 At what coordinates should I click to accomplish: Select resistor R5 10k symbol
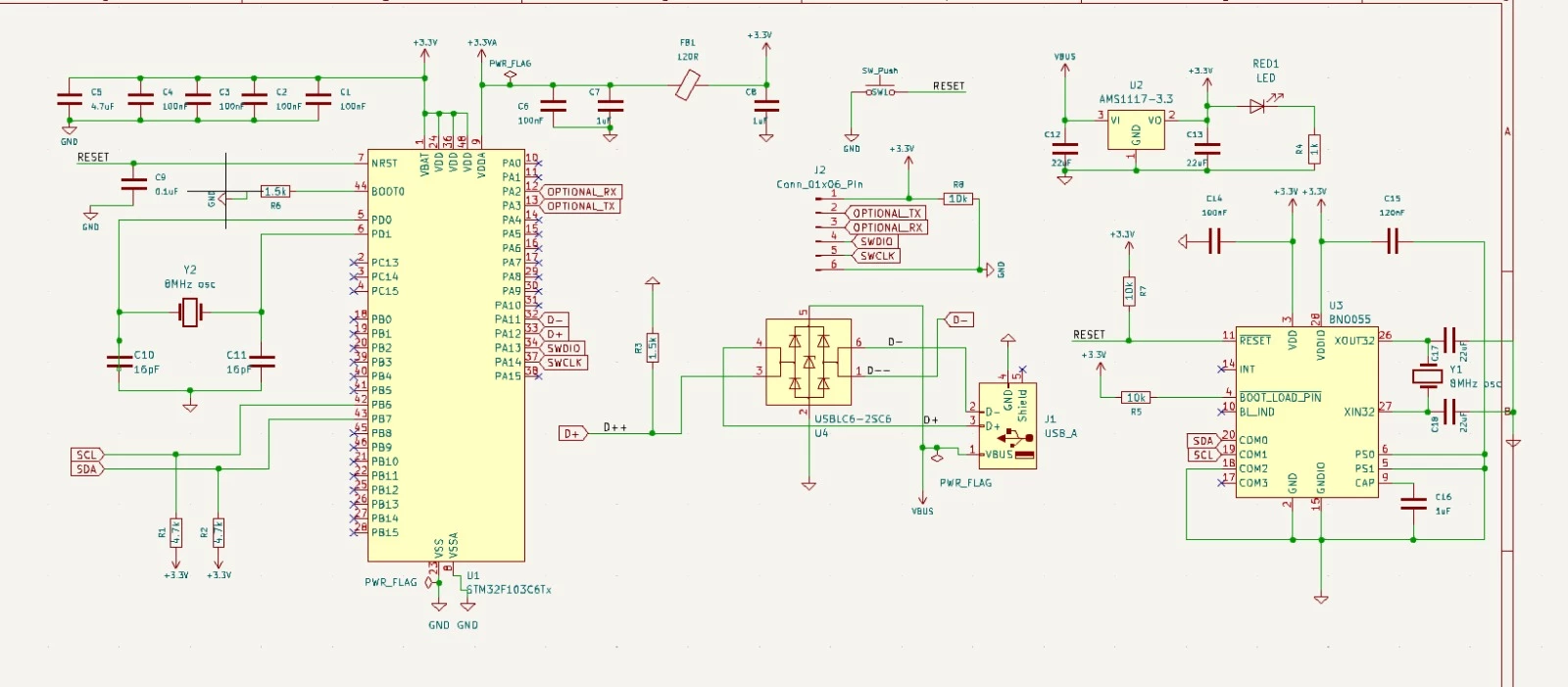coord(1136,398)
